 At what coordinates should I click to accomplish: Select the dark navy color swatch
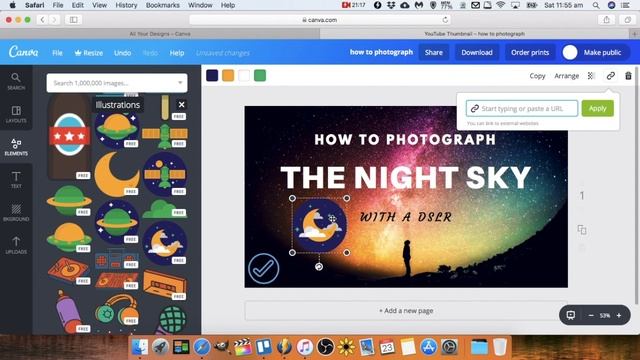click(x=212, y=75)
